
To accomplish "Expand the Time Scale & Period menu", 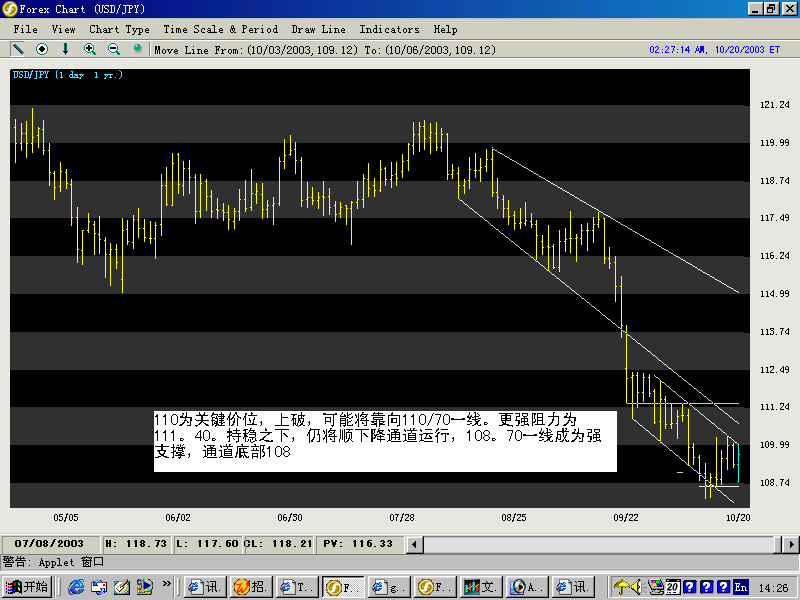I will pos(220,29).
